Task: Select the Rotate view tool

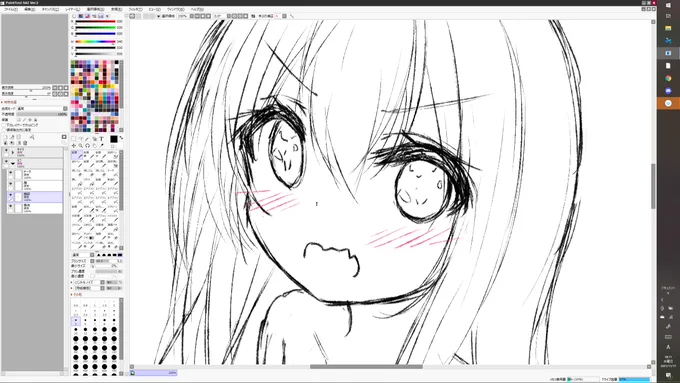Action: point(88,146)
